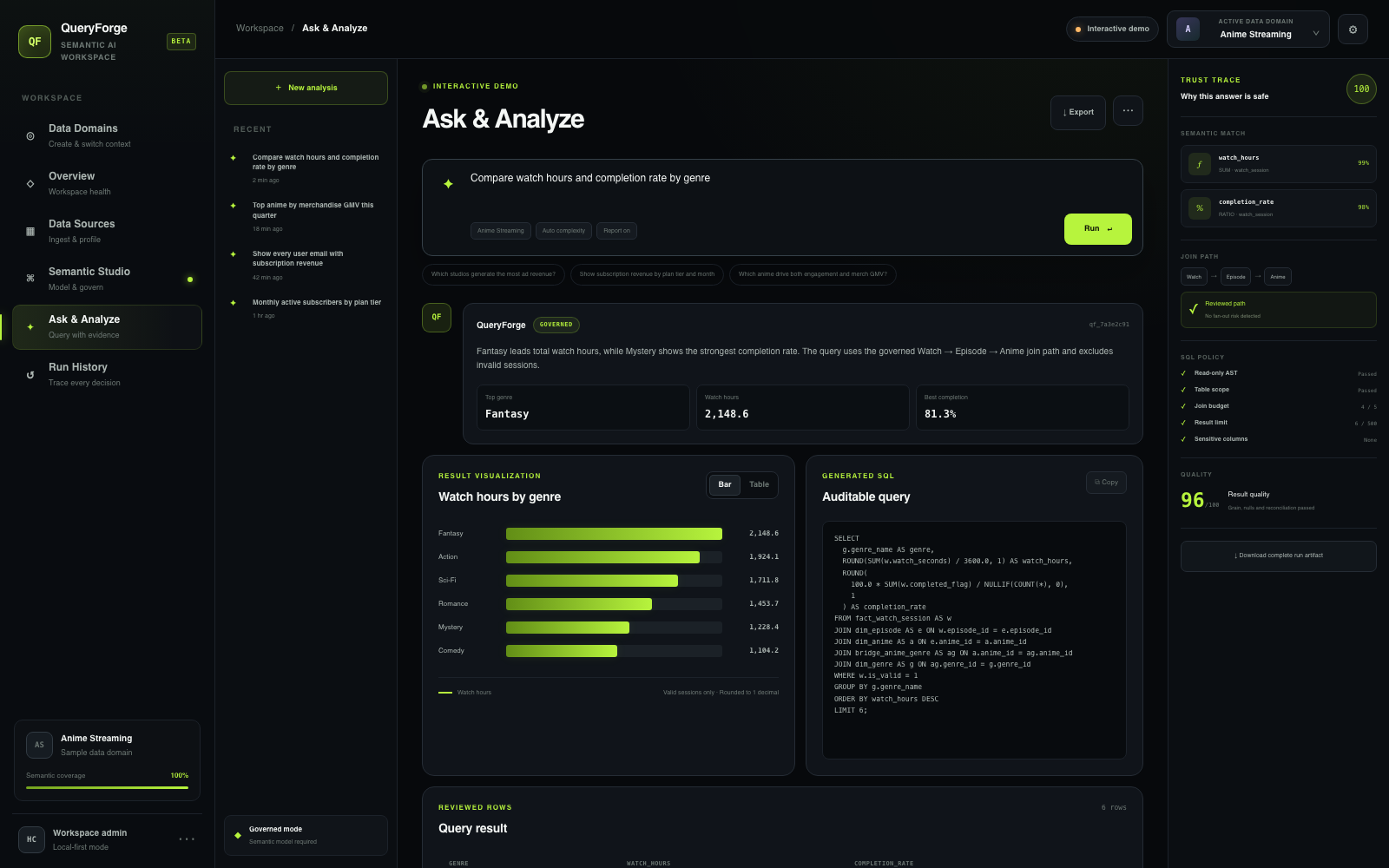
Task: Click the HC workspace admin avatar
Action: (x=31, y=839)
